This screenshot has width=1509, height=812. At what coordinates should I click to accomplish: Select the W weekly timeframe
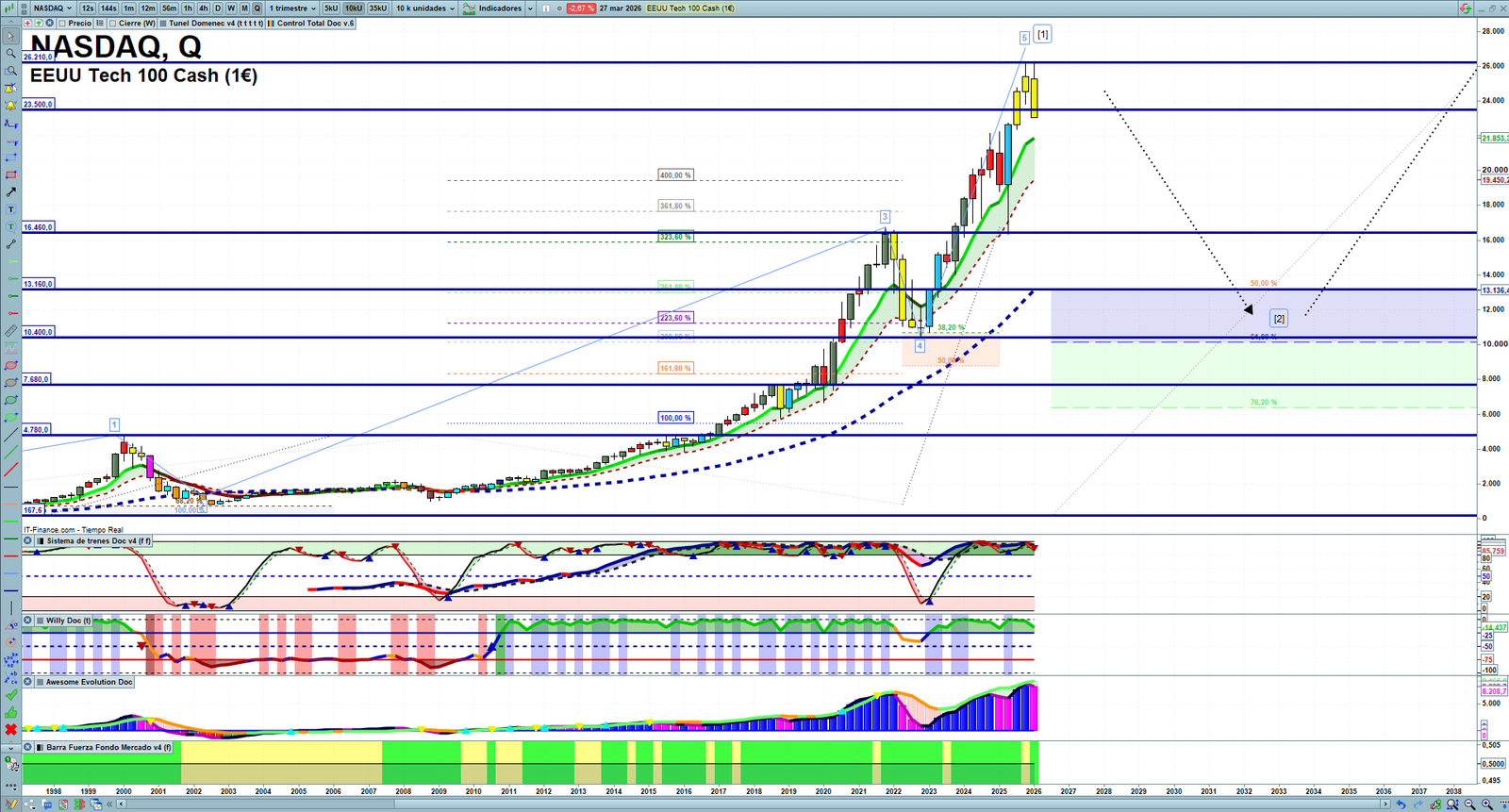[231, 8]
